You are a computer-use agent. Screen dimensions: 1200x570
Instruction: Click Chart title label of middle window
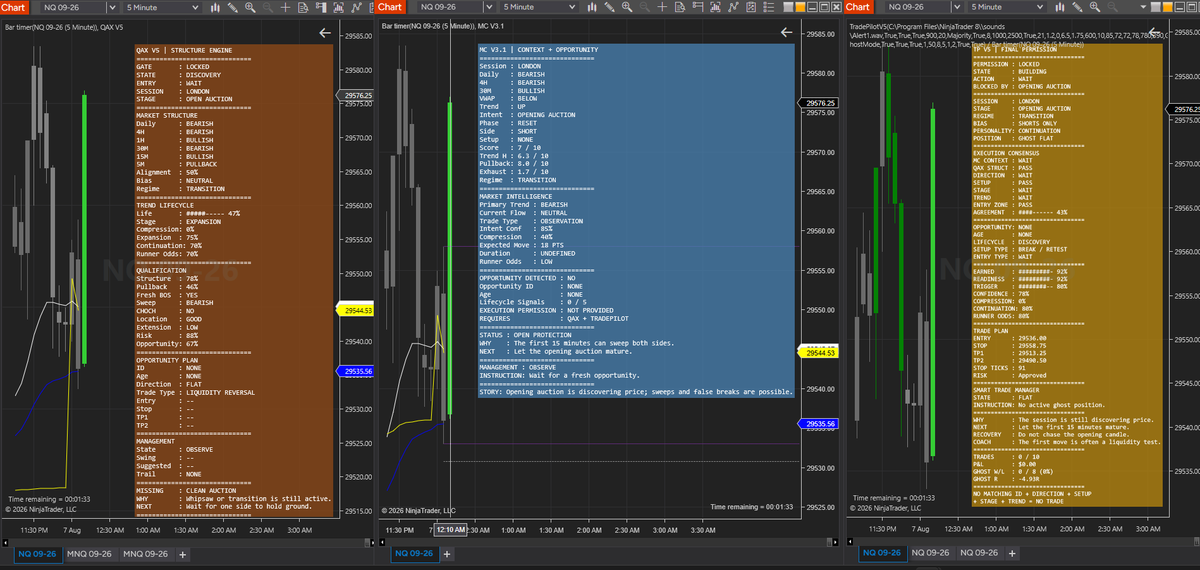[x=391, y=7]
